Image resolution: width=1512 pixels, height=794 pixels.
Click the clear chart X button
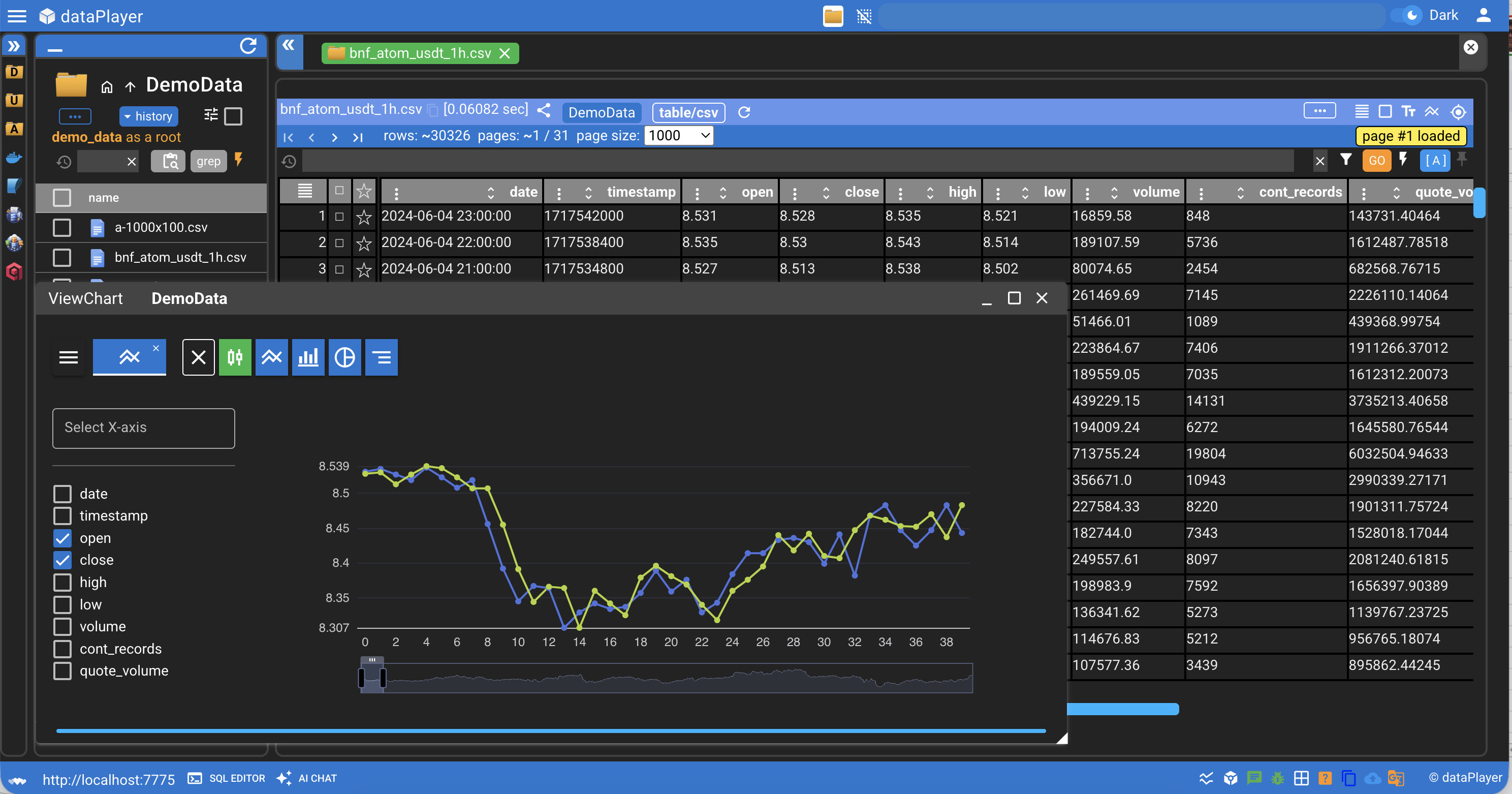click(x=198, y=357)
